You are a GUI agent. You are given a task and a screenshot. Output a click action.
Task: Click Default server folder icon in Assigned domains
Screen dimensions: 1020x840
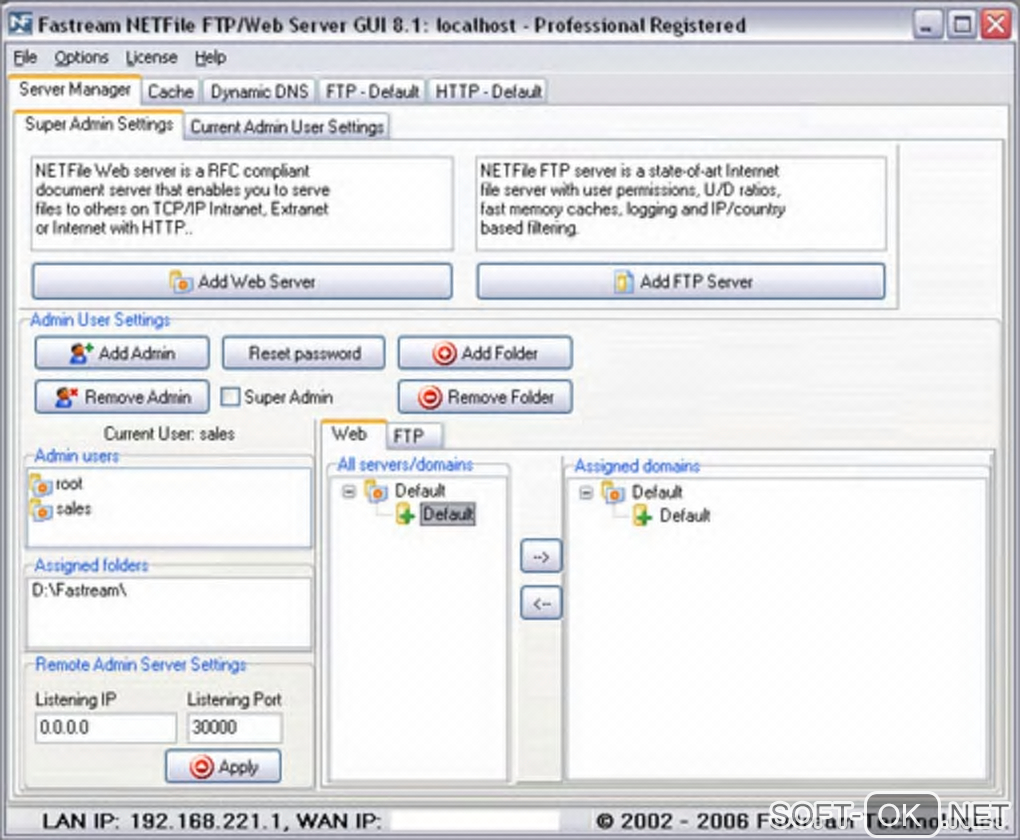click(x=613, y=493)
